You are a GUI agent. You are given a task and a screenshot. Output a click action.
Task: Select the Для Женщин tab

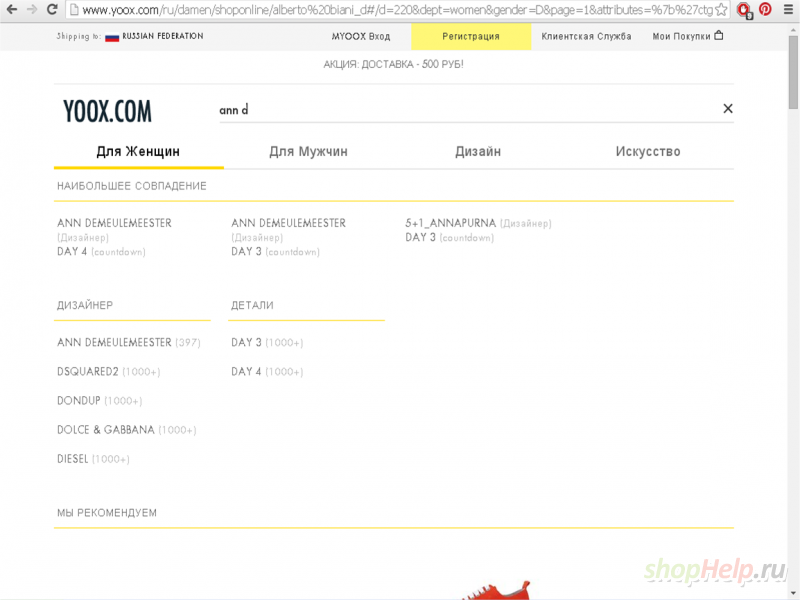[x=138, y=152]
